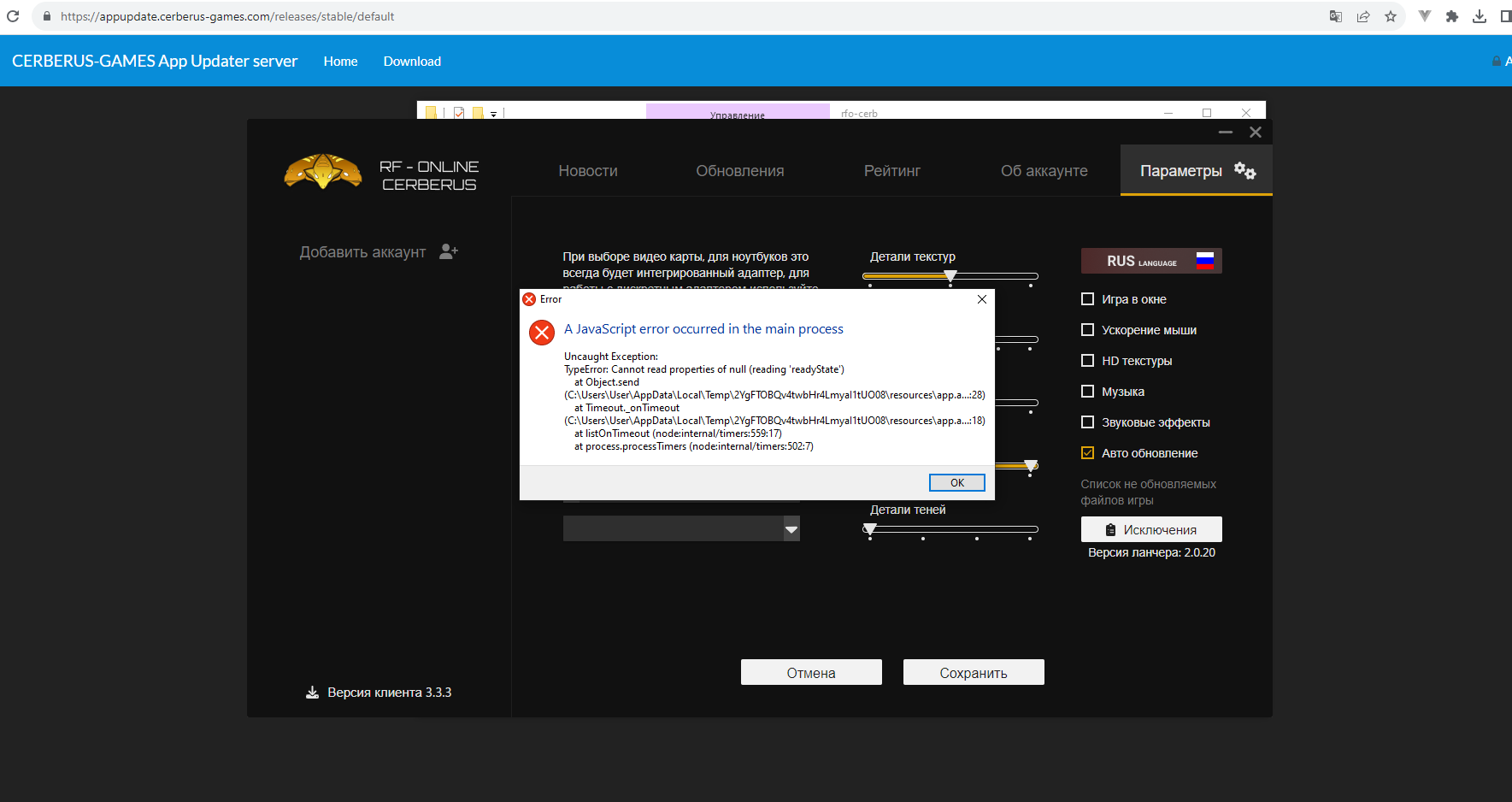1512x802 pixels.
Task: Enable Ускорение мыши checkbox
Action: tap(1088, 330)
